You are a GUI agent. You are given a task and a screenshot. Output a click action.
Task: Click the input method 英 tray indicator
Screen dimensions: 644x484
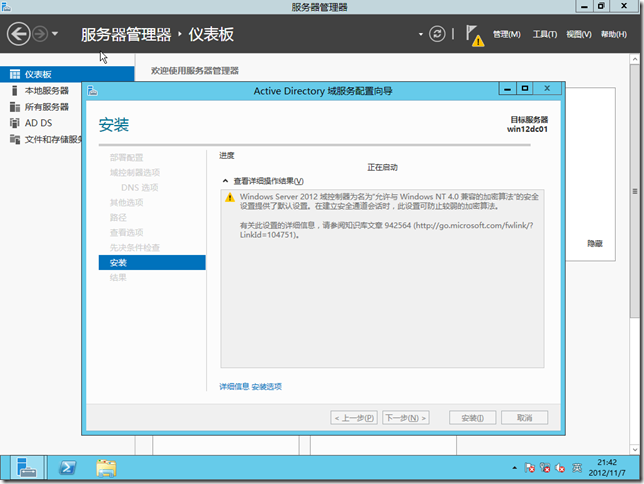coord(577,468)
